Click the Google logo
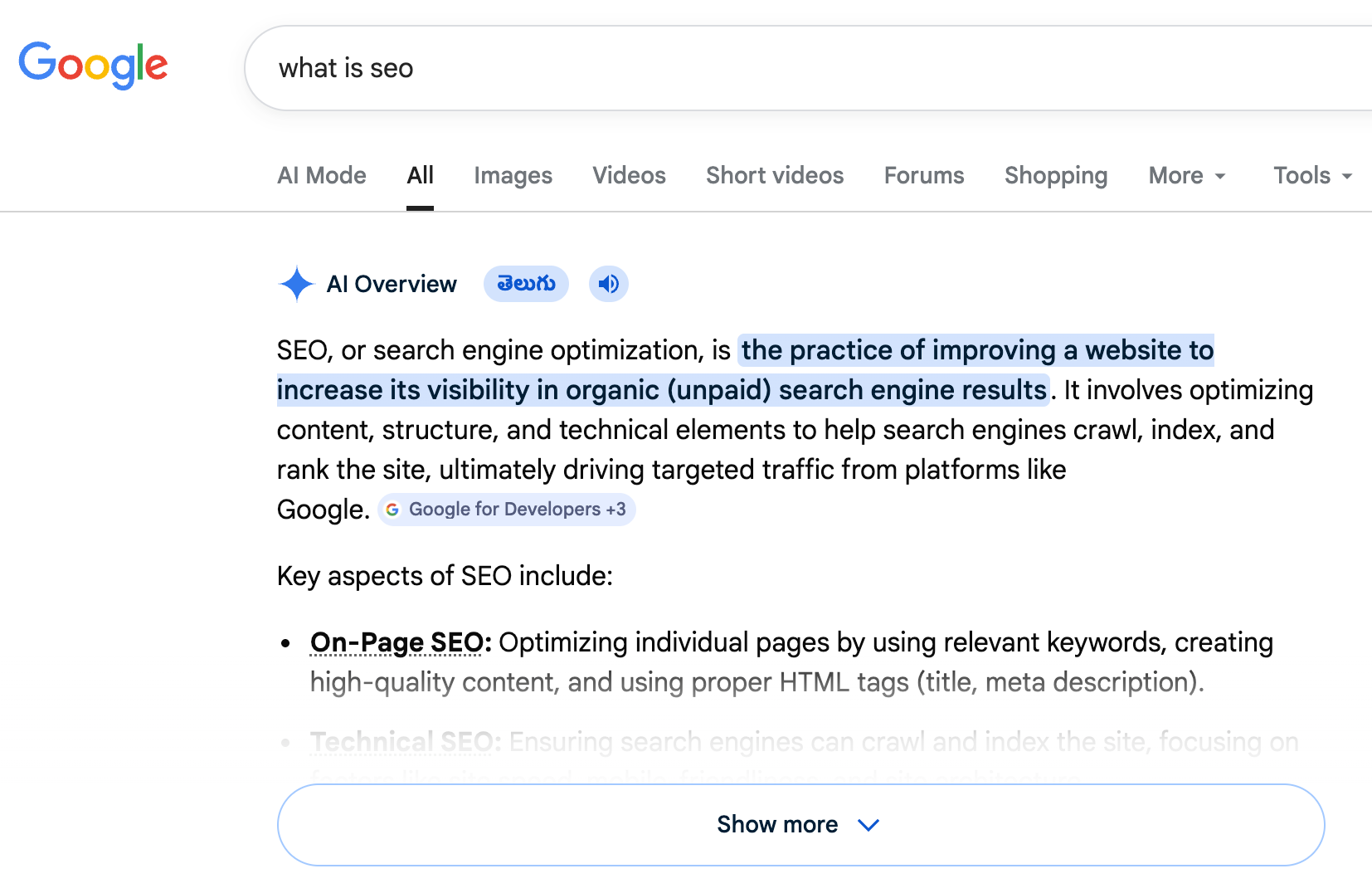The width and height of the screenshot is (1372, 893). (93, 66)
